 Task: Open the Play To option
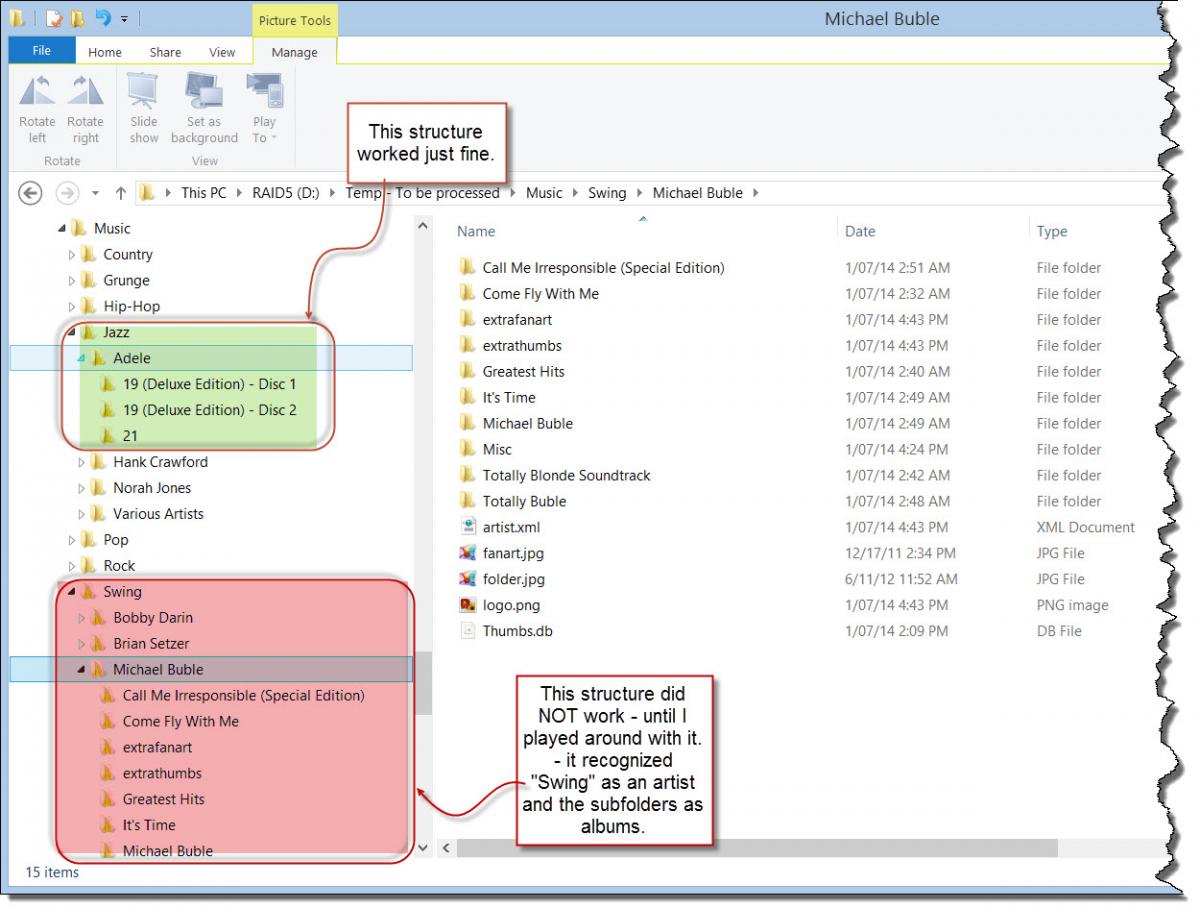265,92
